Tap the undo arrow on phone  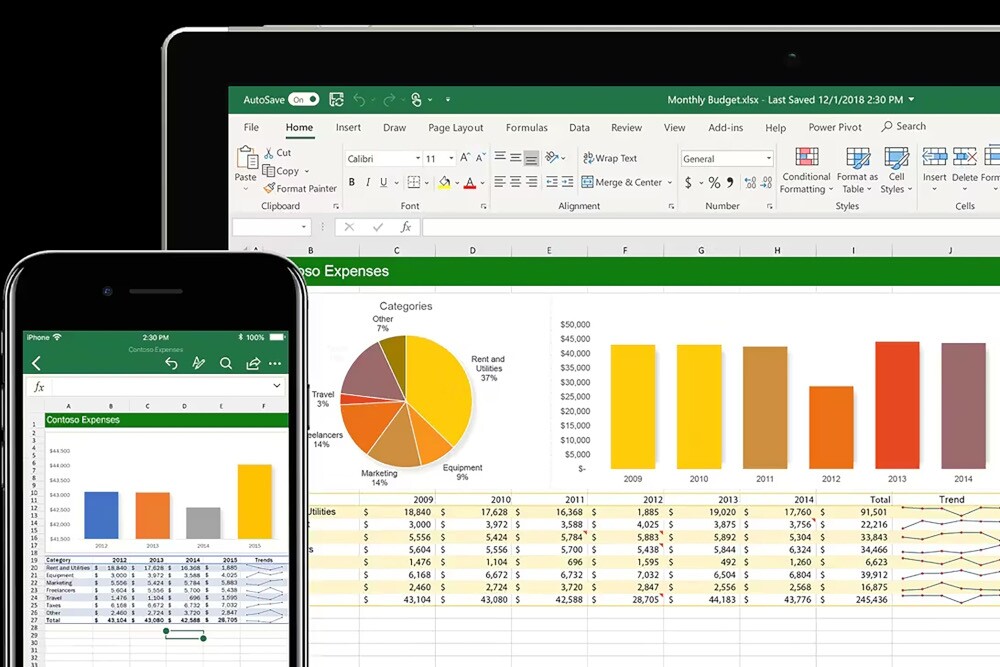point(171,364)
